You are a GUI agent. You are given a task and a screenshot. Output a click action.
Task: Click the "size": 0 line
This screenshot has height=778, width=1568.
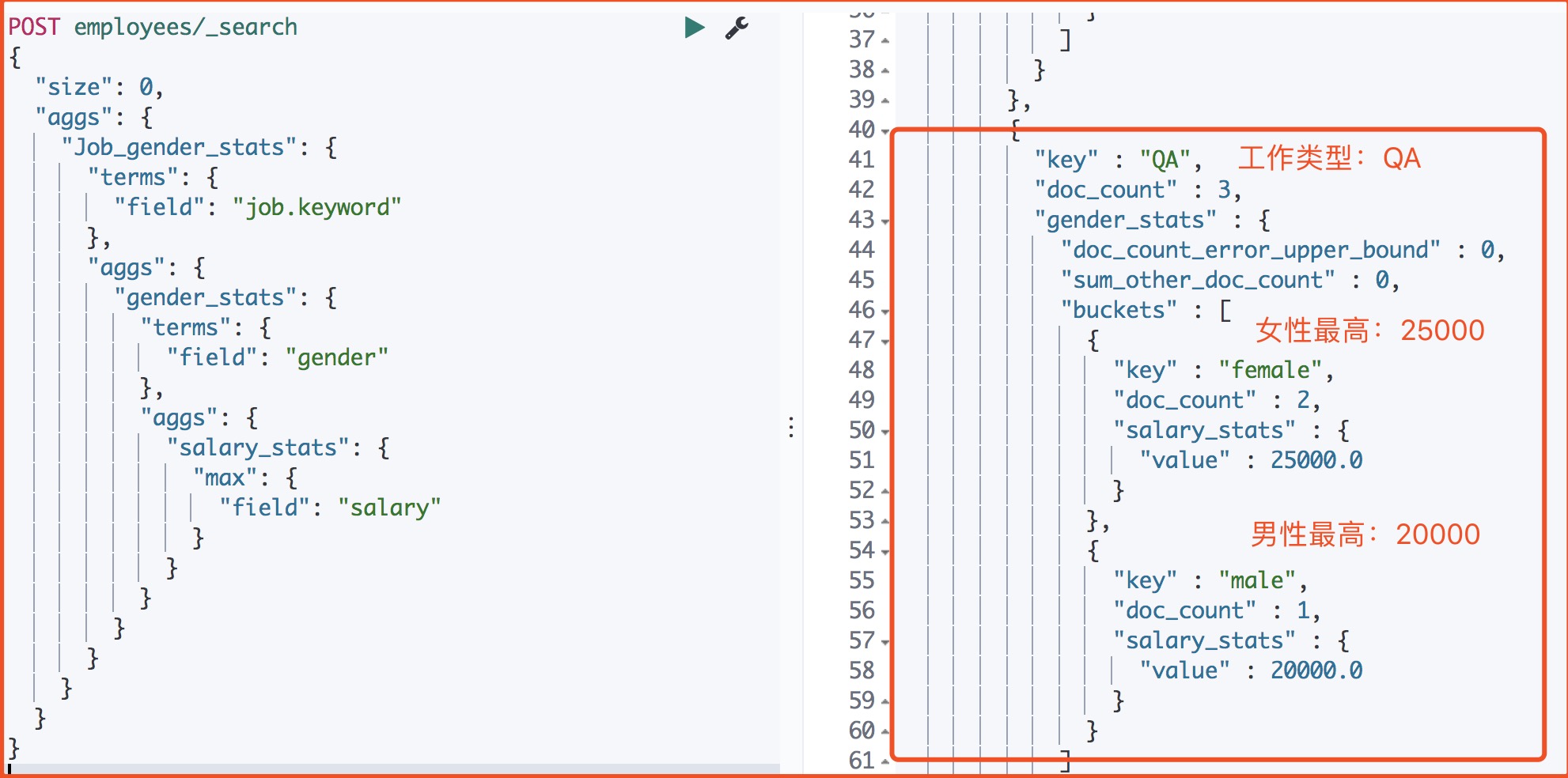tap(99, 87)
